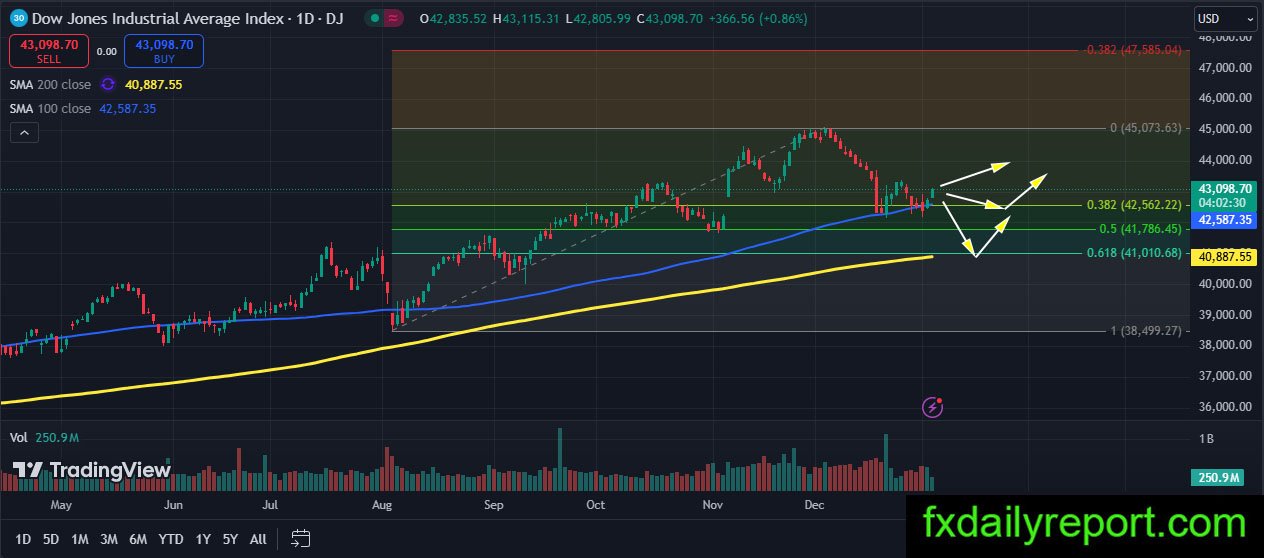Switch to the 5Y time range
Screen dimensions: 1264x558
[x=231, y=539]
